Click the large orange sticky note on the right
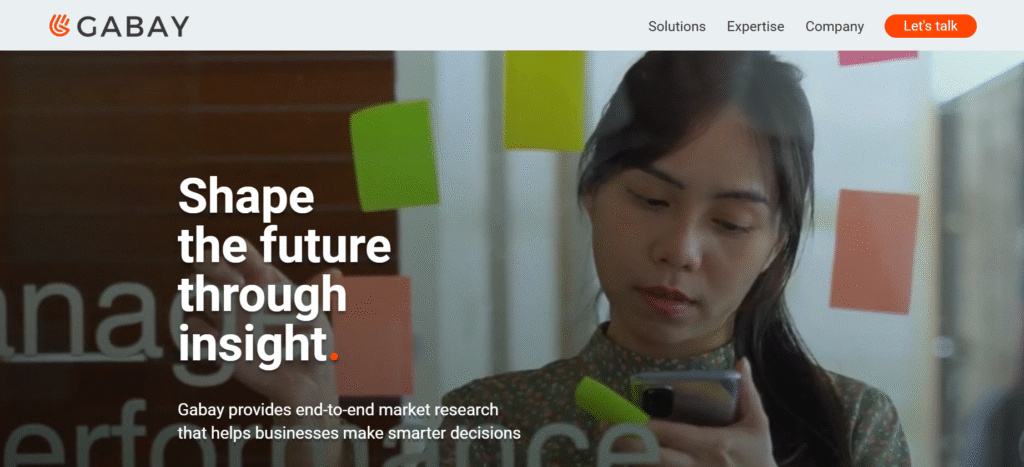 [x=874, y=251]
